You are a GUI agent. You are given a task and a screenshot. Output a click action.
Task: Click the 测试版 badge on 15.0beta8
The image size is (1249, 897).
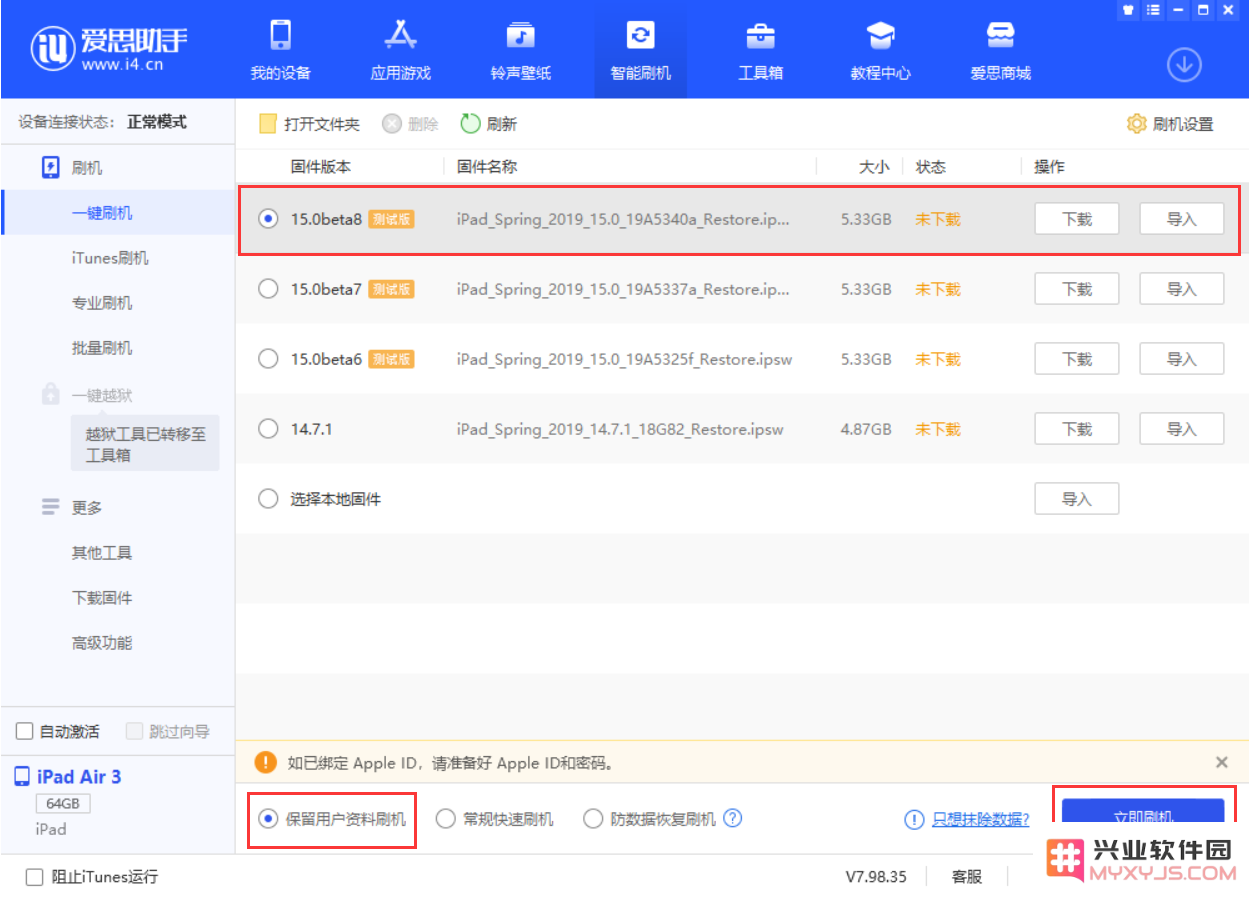click(391, 219)
